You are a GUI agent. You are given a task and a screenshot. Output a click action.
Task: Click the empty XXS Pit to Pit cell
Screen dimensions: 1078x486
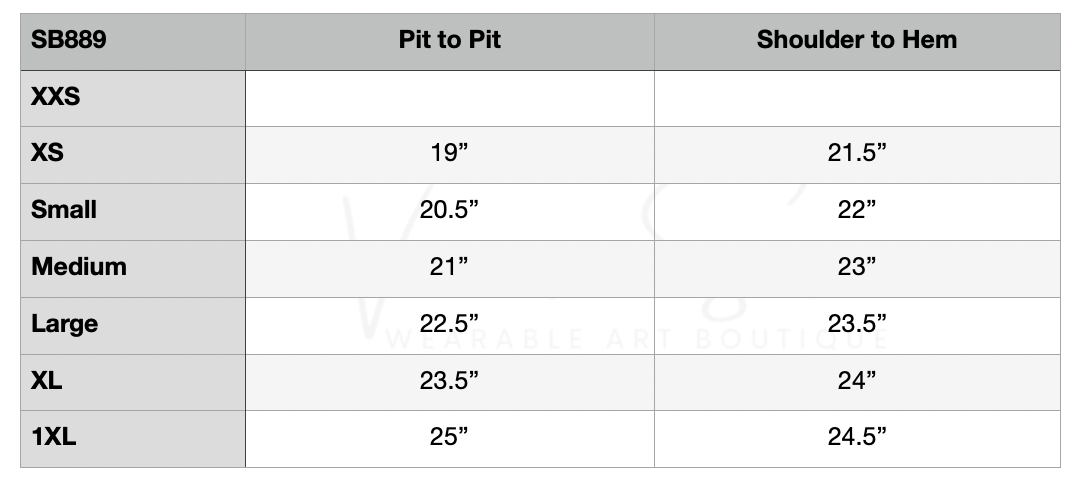coord(449,98)
